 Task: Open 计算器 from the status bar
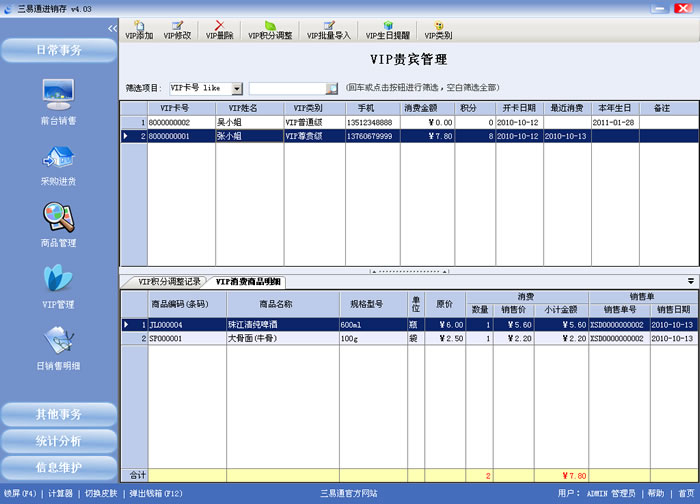point(60,493)
